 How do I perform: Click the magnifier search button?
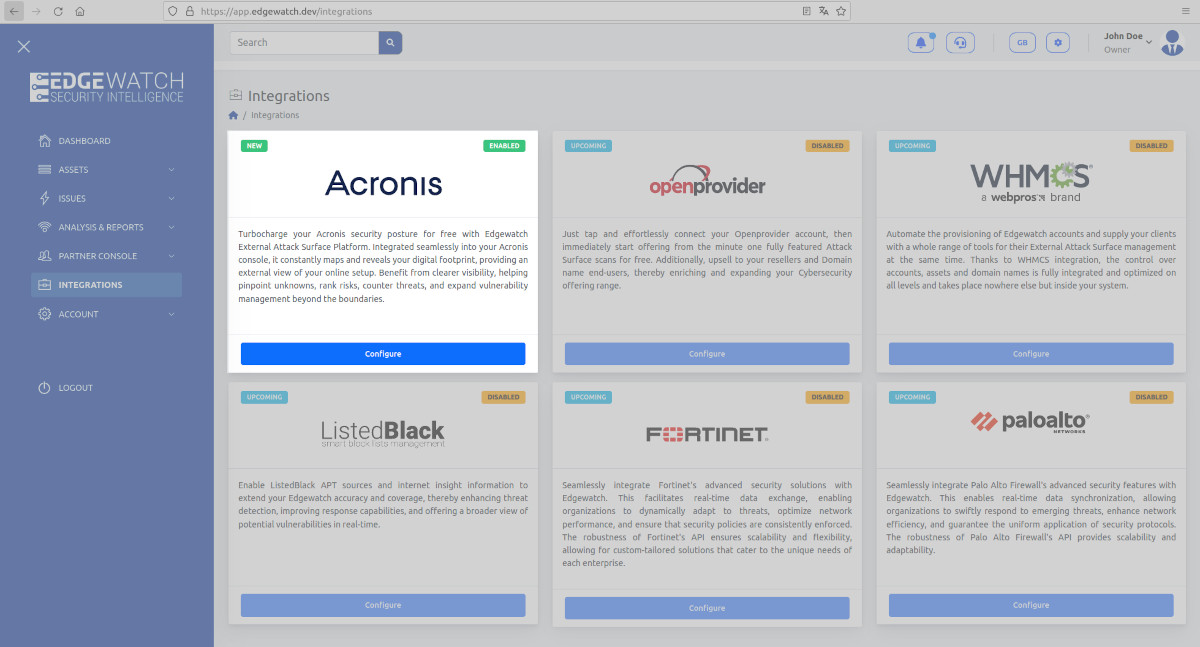(390, 43)
